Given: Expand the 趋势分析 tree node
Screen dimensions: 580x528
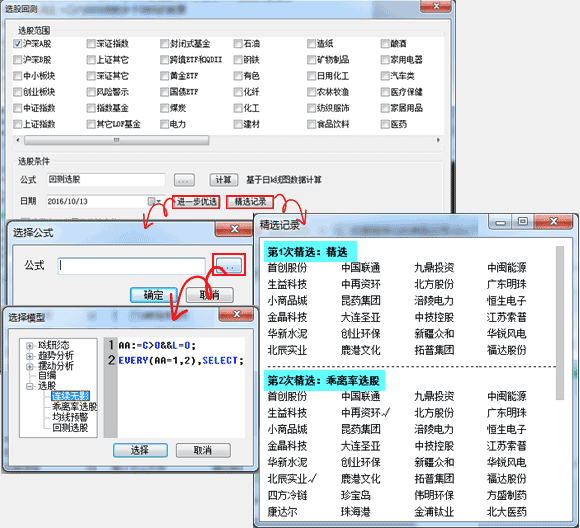Looking at the screenshot, I should click(x=30, y=356).
